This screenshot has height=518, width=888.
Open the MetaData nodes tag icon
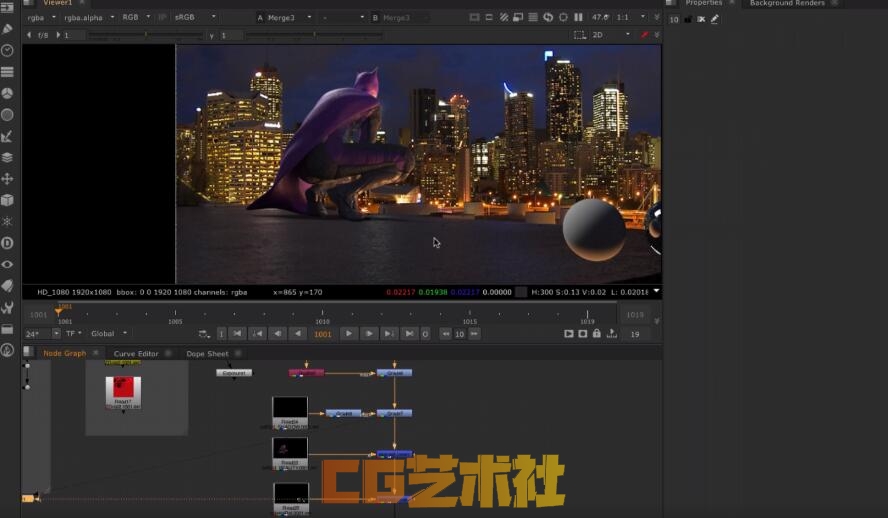(x=7, y=286)
